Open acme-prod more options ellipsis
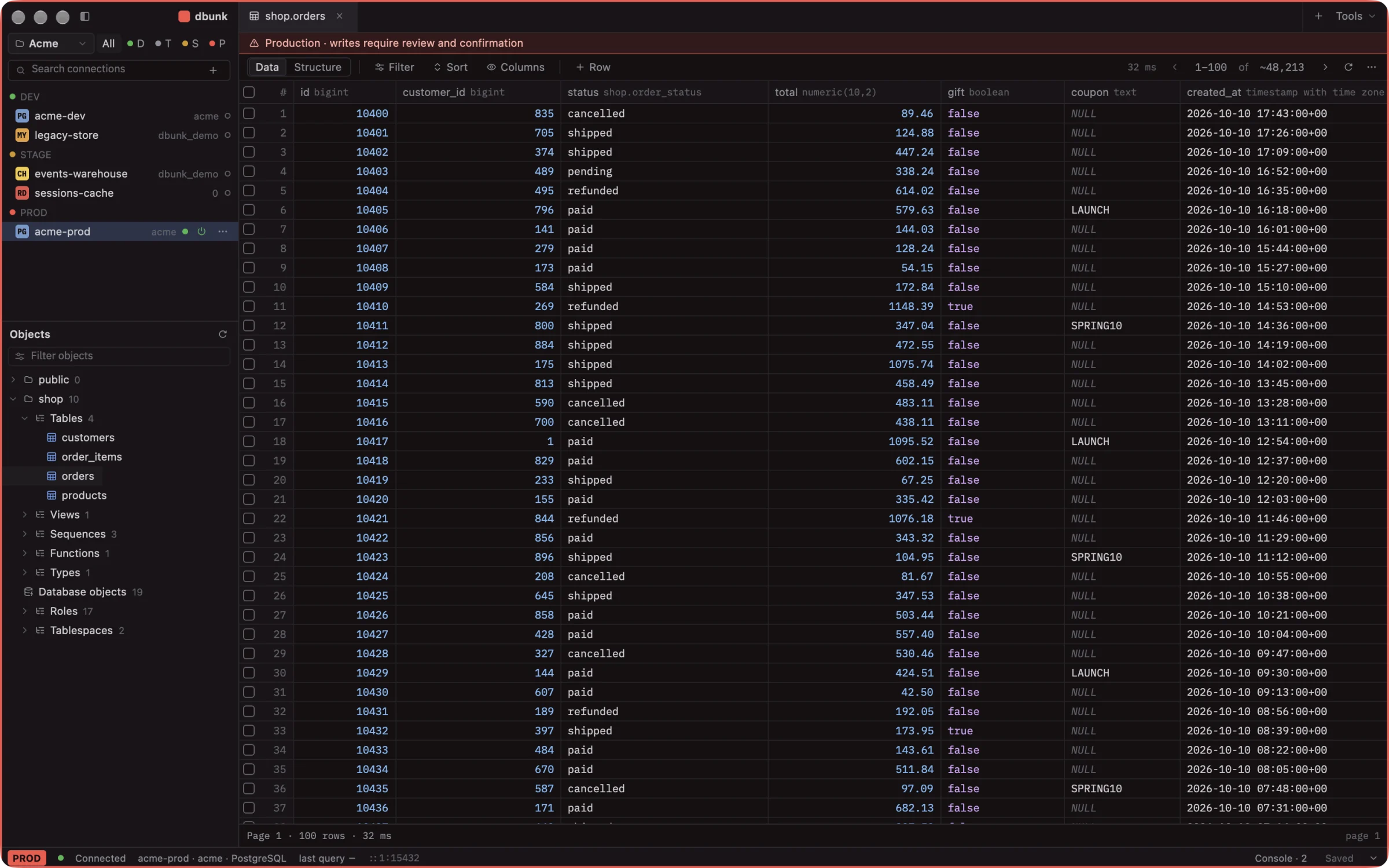This screenshot has width=1389, height=868. click(223, 231)
